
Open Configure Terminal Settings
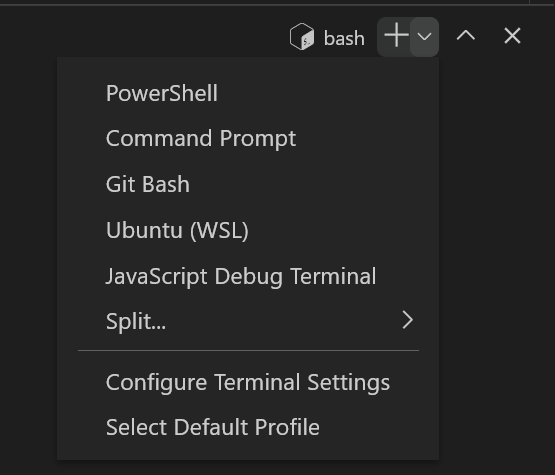(248, 382)
